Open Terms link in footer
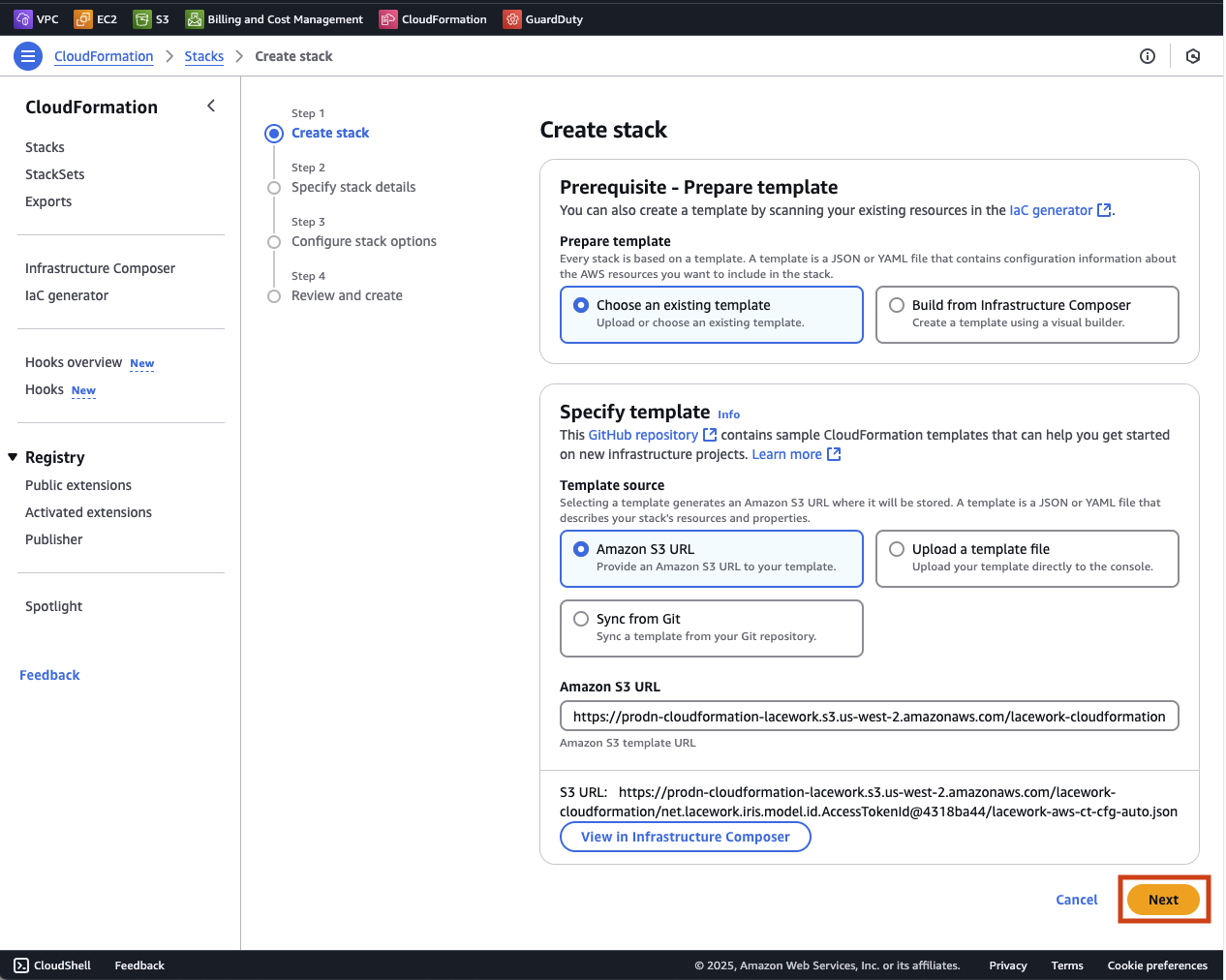 [x=1067, y=965]
